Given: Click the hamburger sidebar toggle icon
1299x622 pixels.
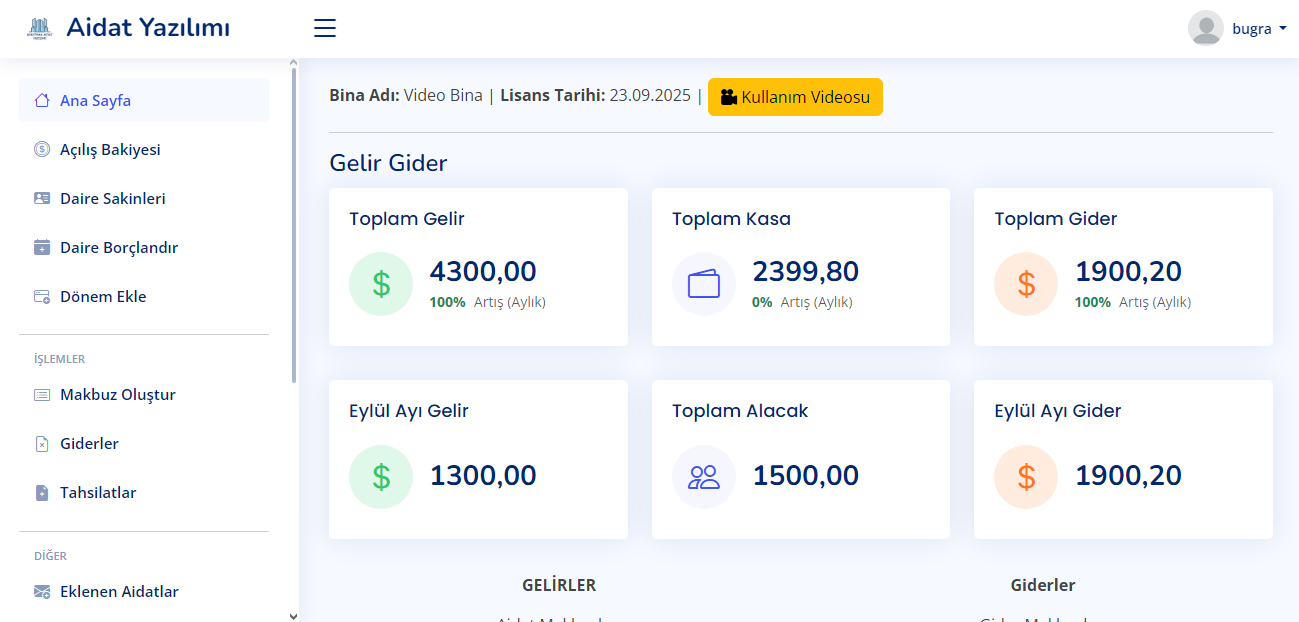Looking at the screenshot, I should coord(325,28).
